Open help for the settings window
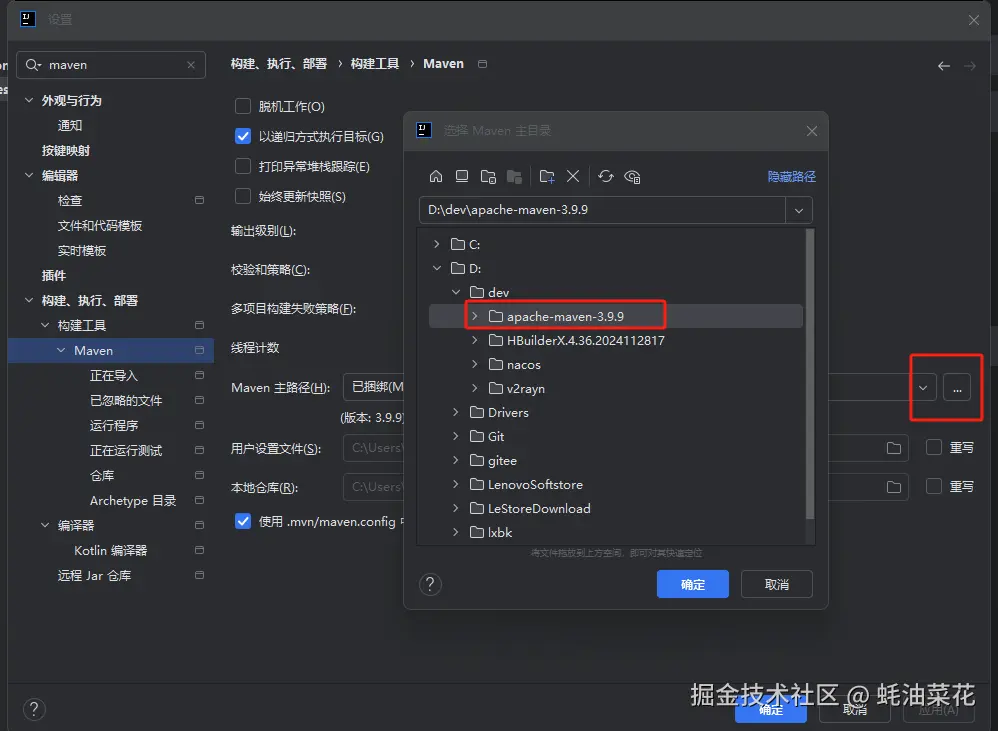Viewport: 998px width, 731px height. [x=34, y=709]
